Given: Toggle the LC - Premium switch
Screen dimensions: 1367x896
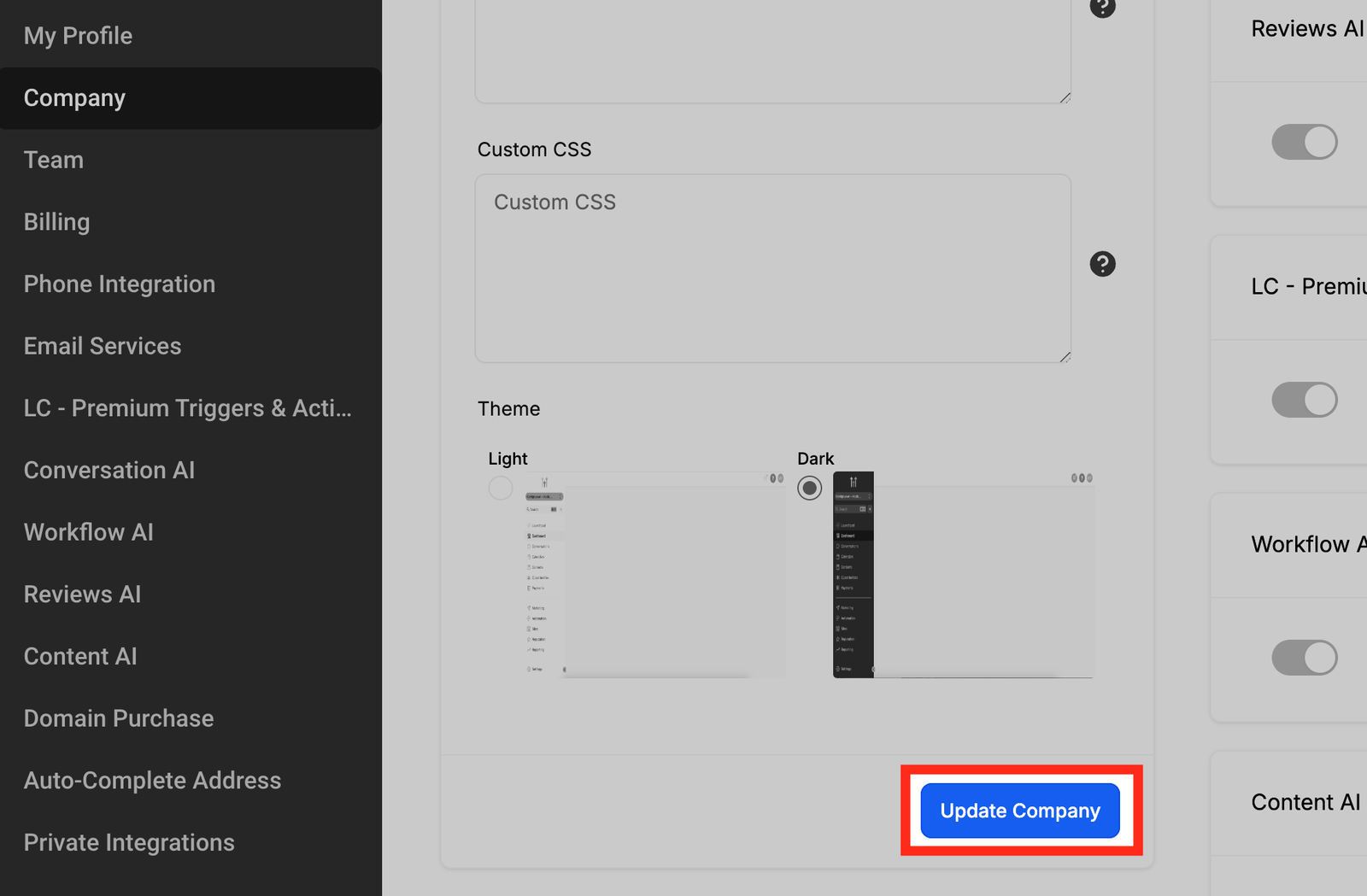Looking at the screenshot, I should [x=1305, y=400].
